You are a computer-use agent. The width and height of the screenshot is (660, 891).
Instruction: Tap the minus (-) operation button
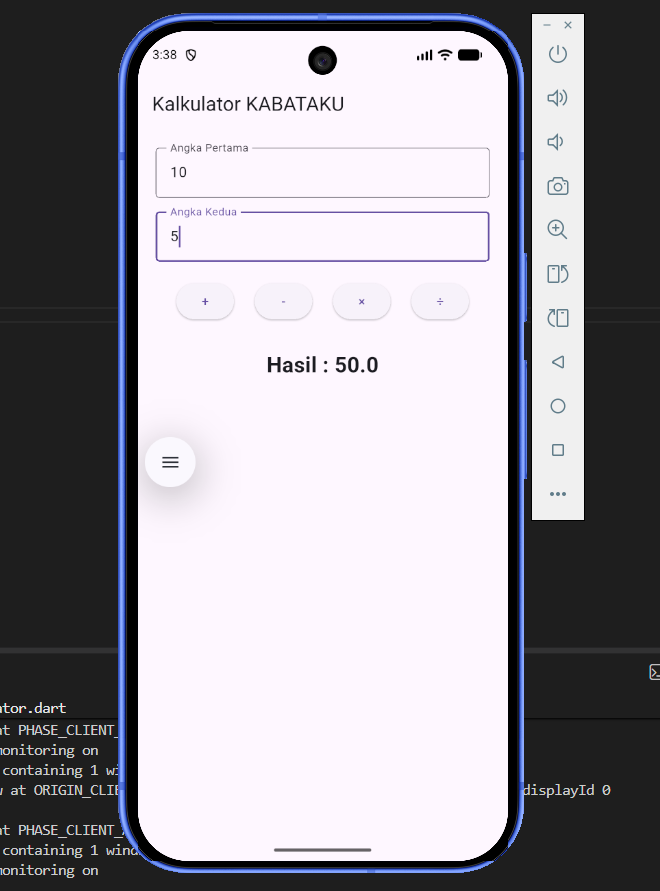283,302
